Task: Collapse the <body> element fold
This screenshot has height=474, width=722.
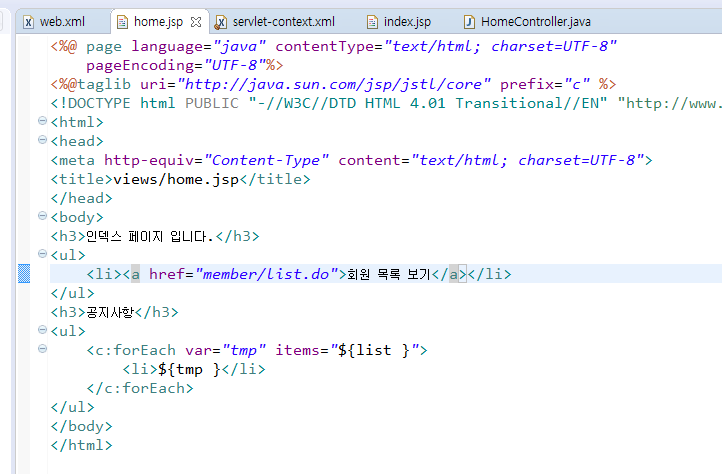Action: pyautogui.click(x=42, y=216)
